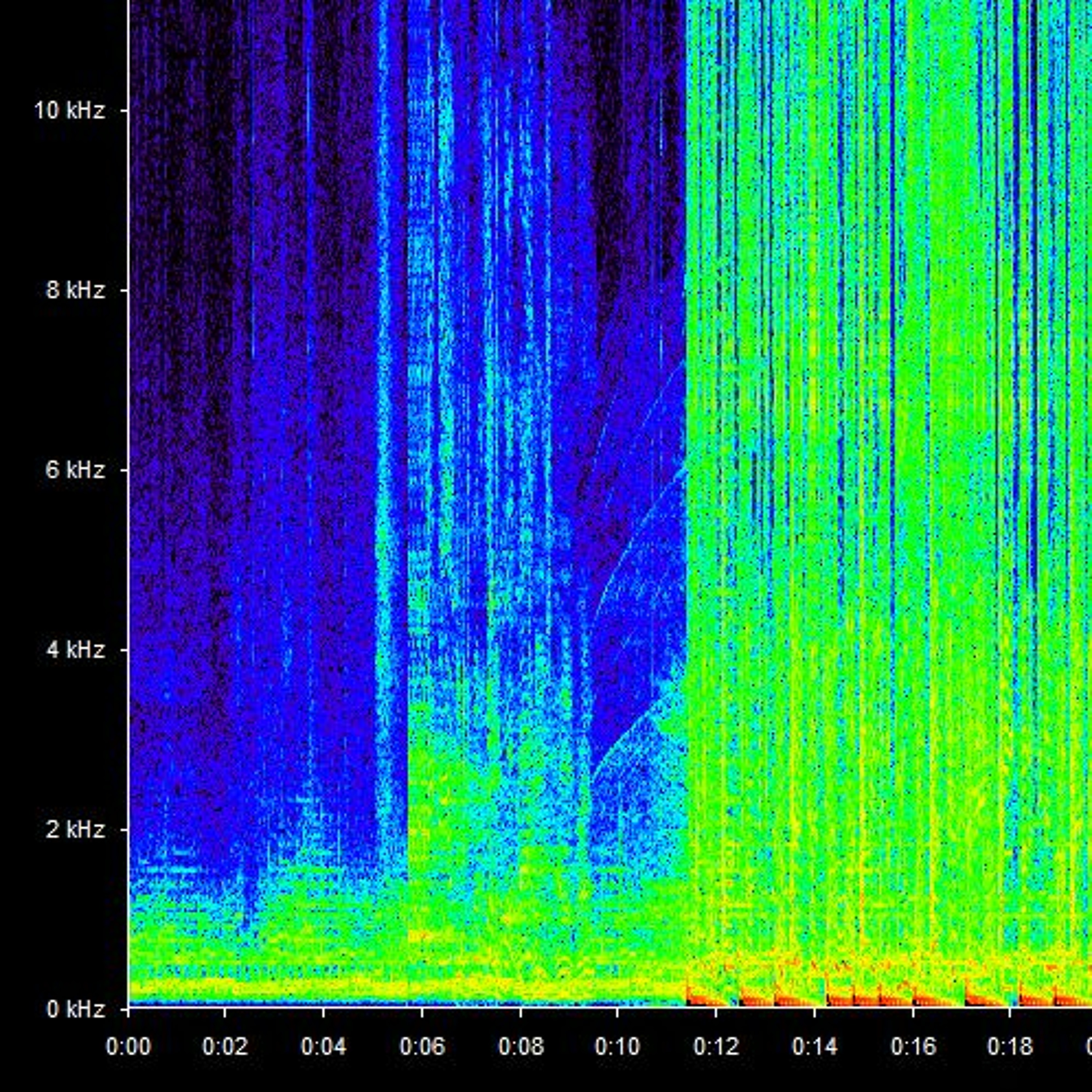The image size is (1092, 1092).
Task: Select the 0:08 time marker
Action: coord(521,1047)
